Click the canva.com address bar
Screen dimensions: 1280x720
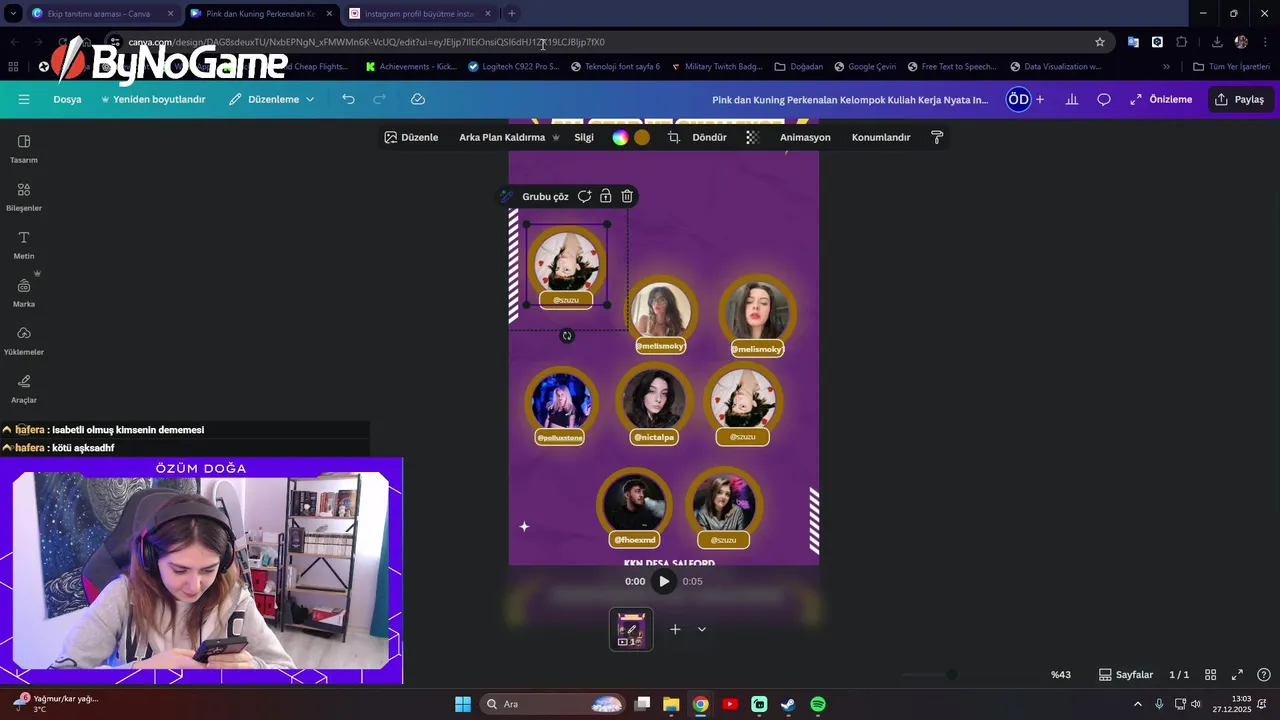click(600, 42)
